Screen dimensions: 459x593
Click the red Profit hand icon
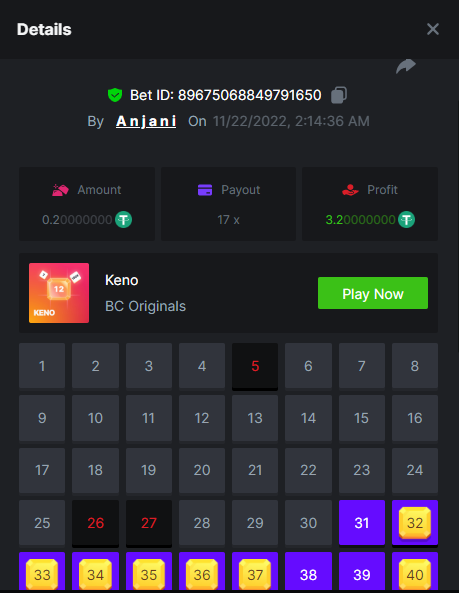coord(350,190)
